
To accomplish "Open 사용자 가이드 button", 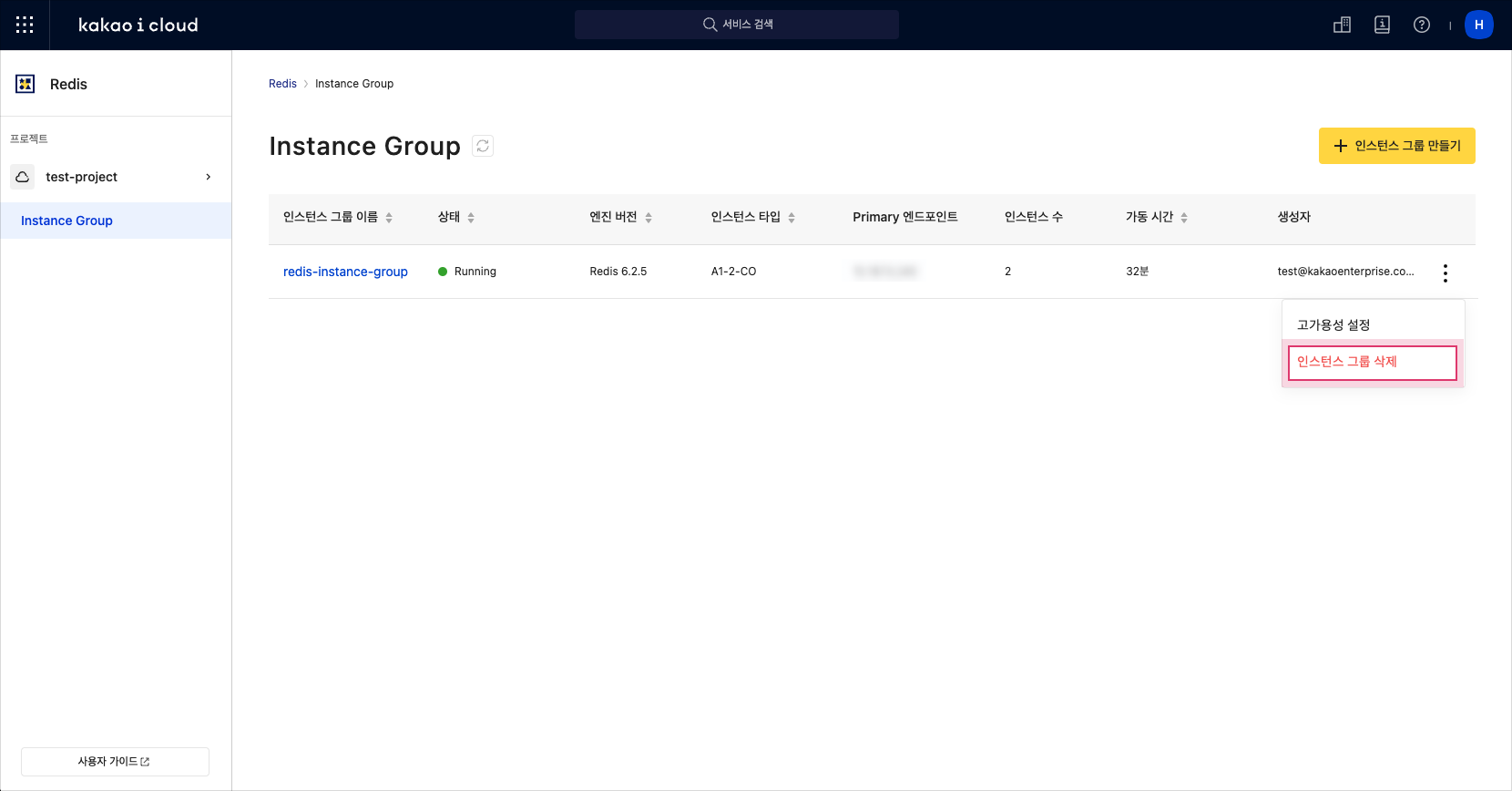I will tap(115, 762).
